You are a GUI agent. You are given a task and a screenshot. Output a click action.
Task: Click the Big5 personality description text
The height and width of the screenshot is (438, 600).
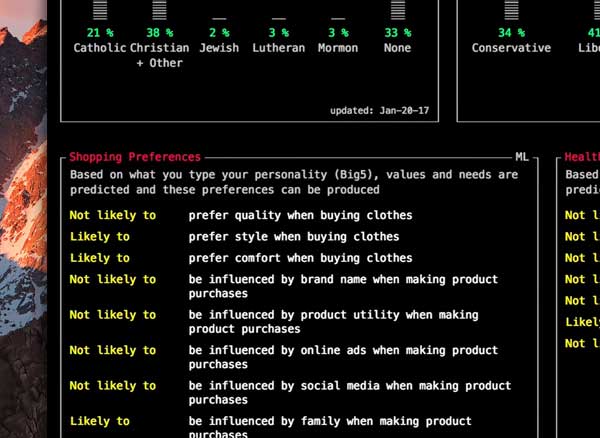[x=294, y=182]
